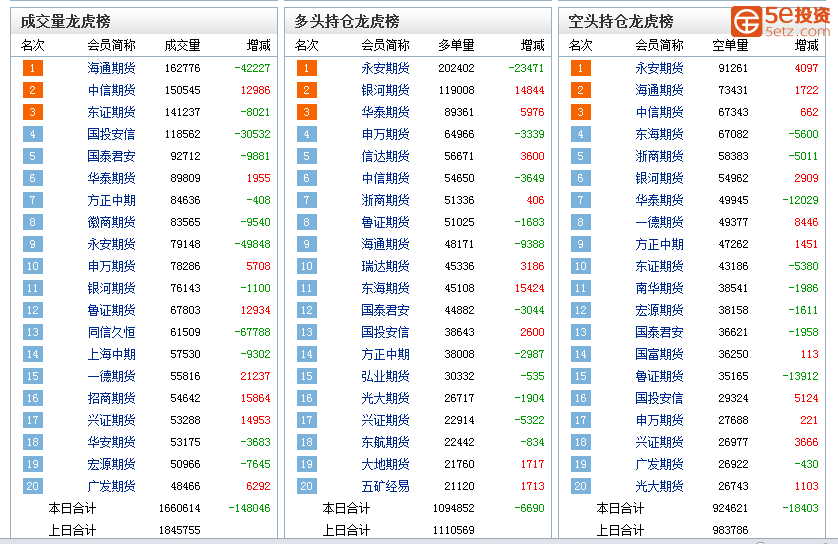The image size is (838, 544).
Task: Open the 招商期货 member link
Action: coord(111,398)
